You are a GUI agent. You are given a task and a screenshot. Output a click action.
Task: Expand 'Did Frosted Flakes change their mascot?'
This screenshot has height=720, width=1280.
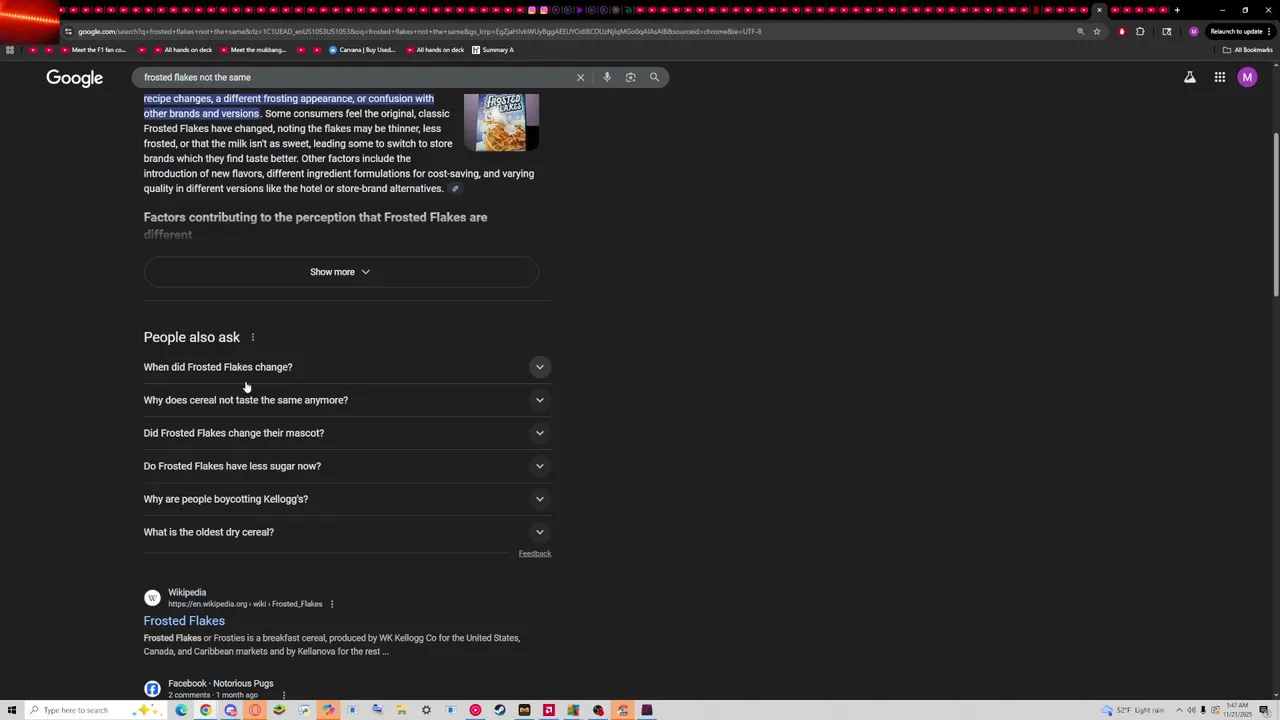click(347, 433)
